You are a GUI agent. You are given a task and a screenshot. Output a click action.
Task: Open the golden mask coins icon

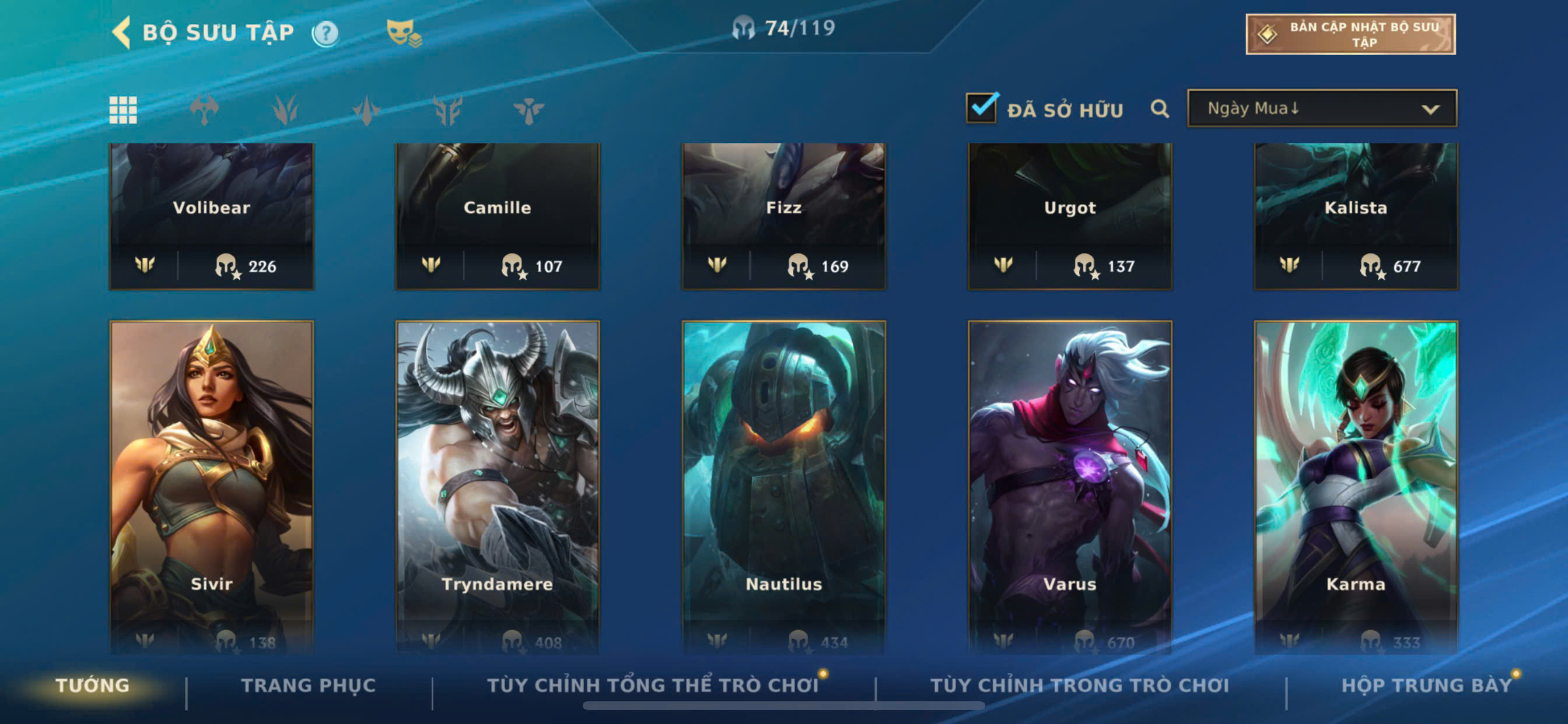point(404,33)
